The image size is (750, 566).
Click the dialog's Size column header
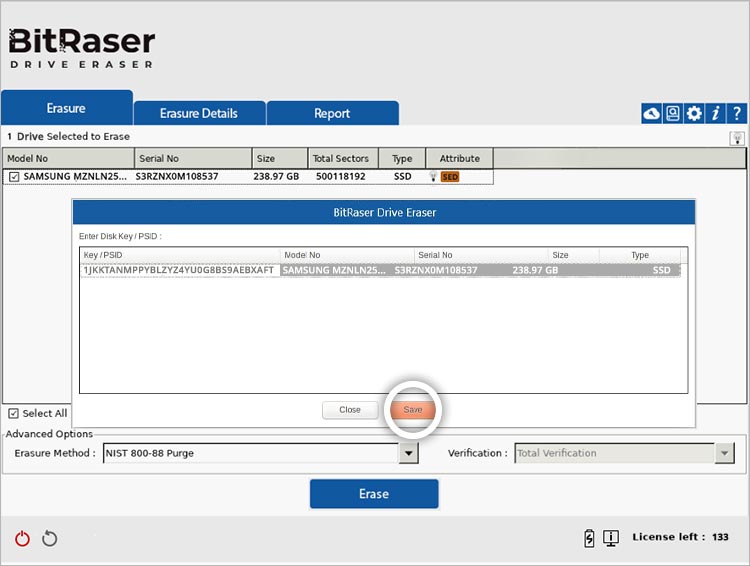click(574, 255)
